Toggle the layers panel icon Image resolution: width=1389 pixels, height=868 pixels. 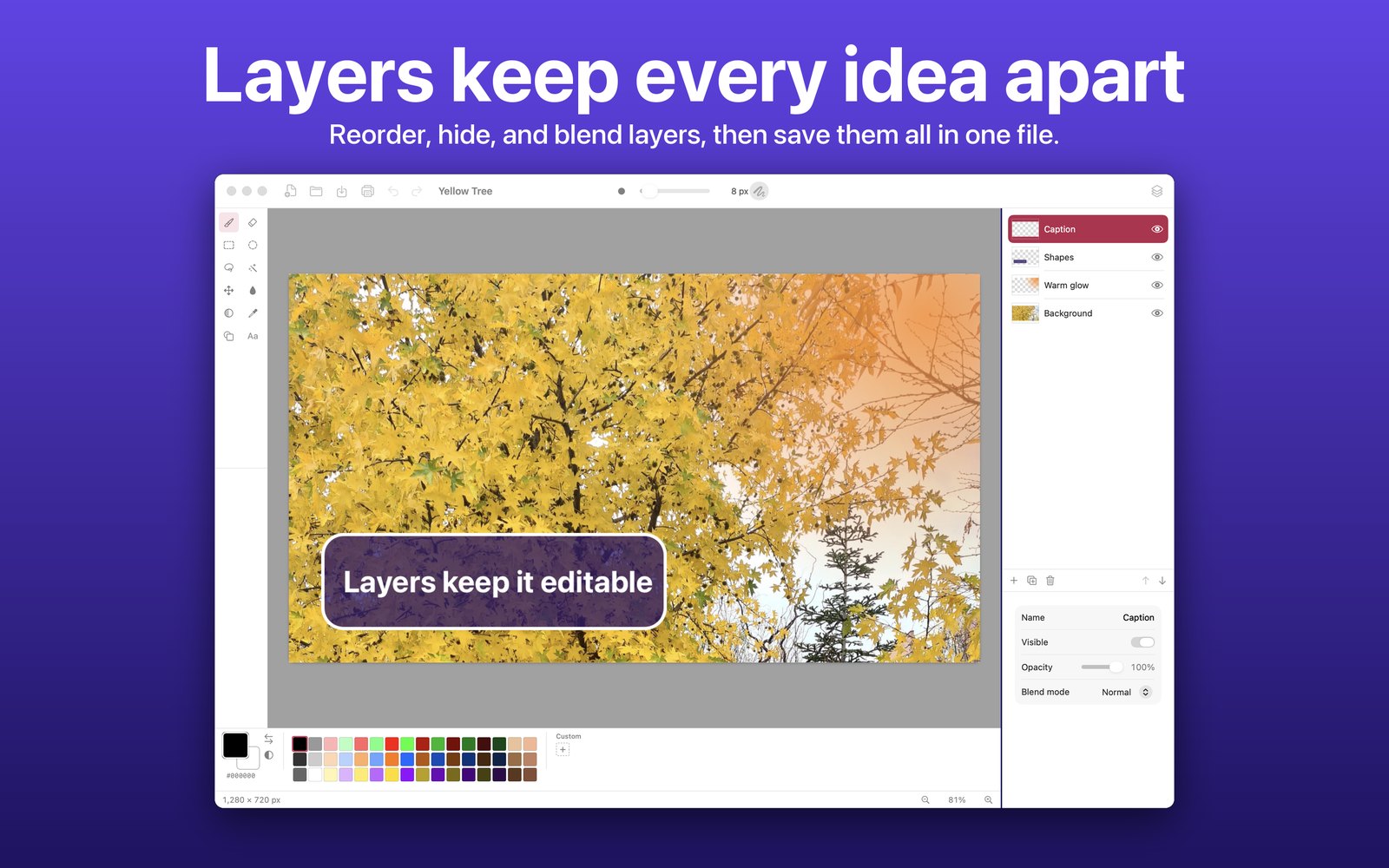point(1156,191)
